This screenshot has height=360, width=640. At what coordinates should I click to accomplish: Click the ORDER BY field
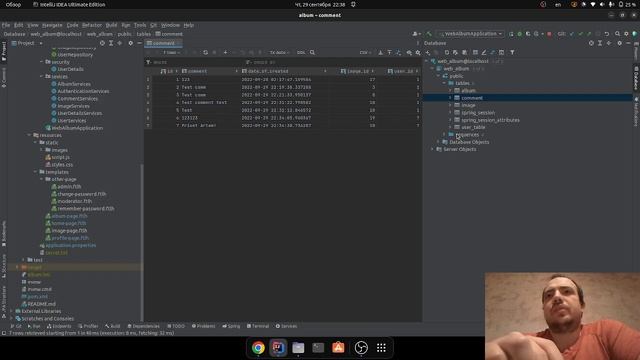[333, 62]
